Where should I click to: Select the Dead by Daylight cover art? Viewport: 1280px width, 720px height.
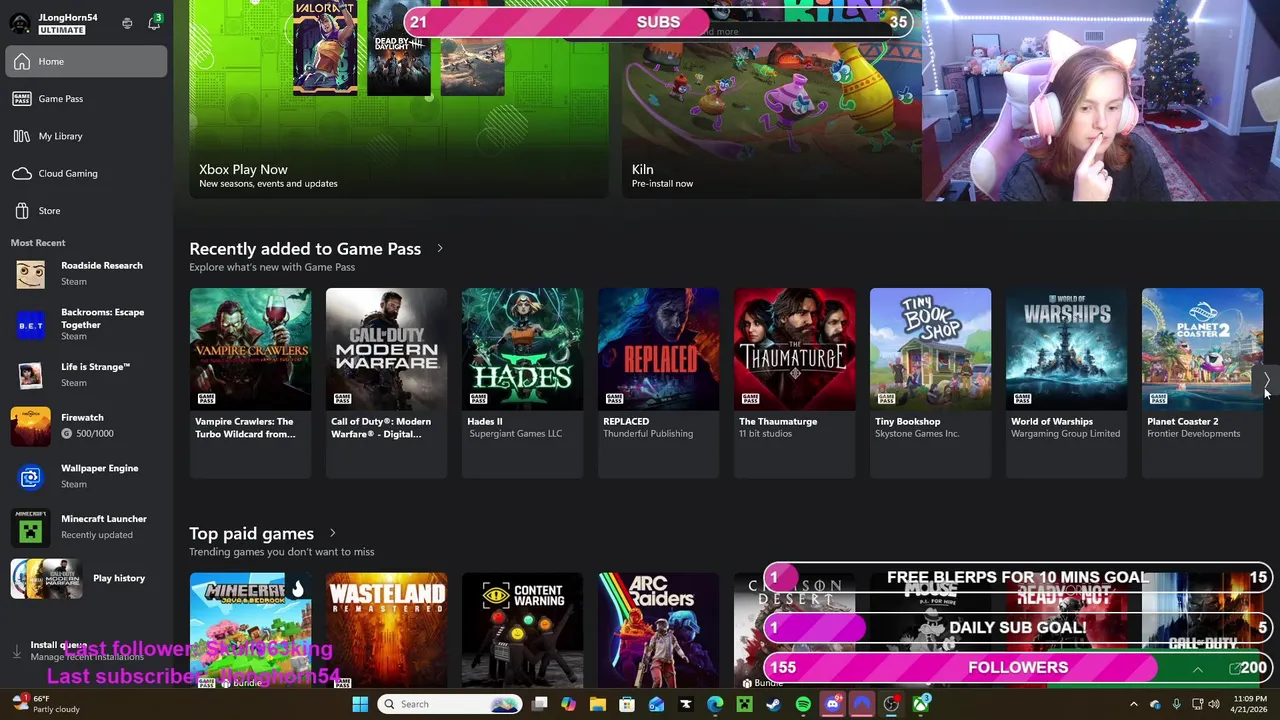pos(399,47)
